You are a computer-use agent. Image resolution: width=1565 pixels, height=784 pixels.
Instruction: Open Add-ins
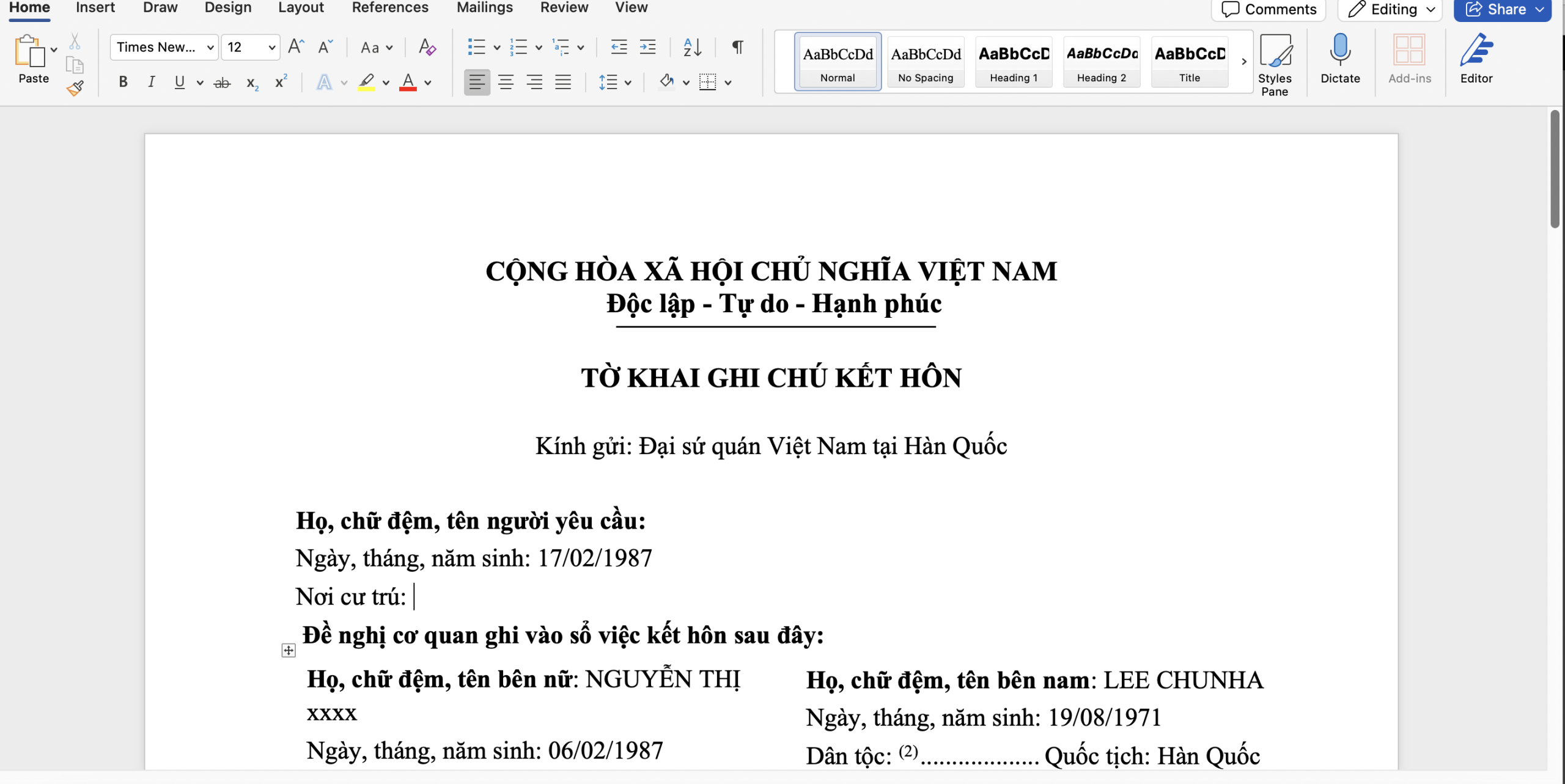click(x=1409, y=59)
